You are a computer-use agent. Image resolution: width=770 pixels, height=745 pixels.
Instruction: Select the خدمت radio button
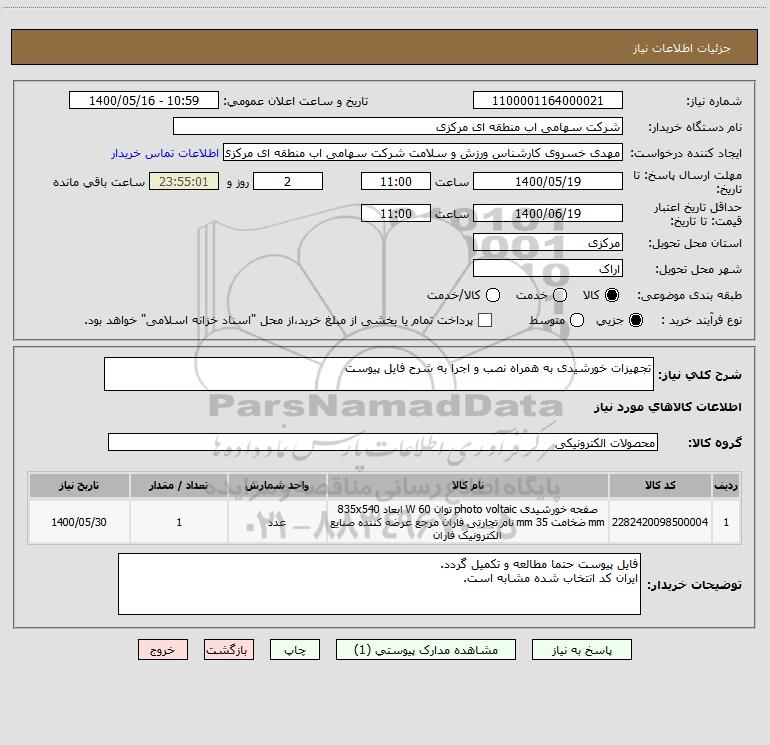560,295
